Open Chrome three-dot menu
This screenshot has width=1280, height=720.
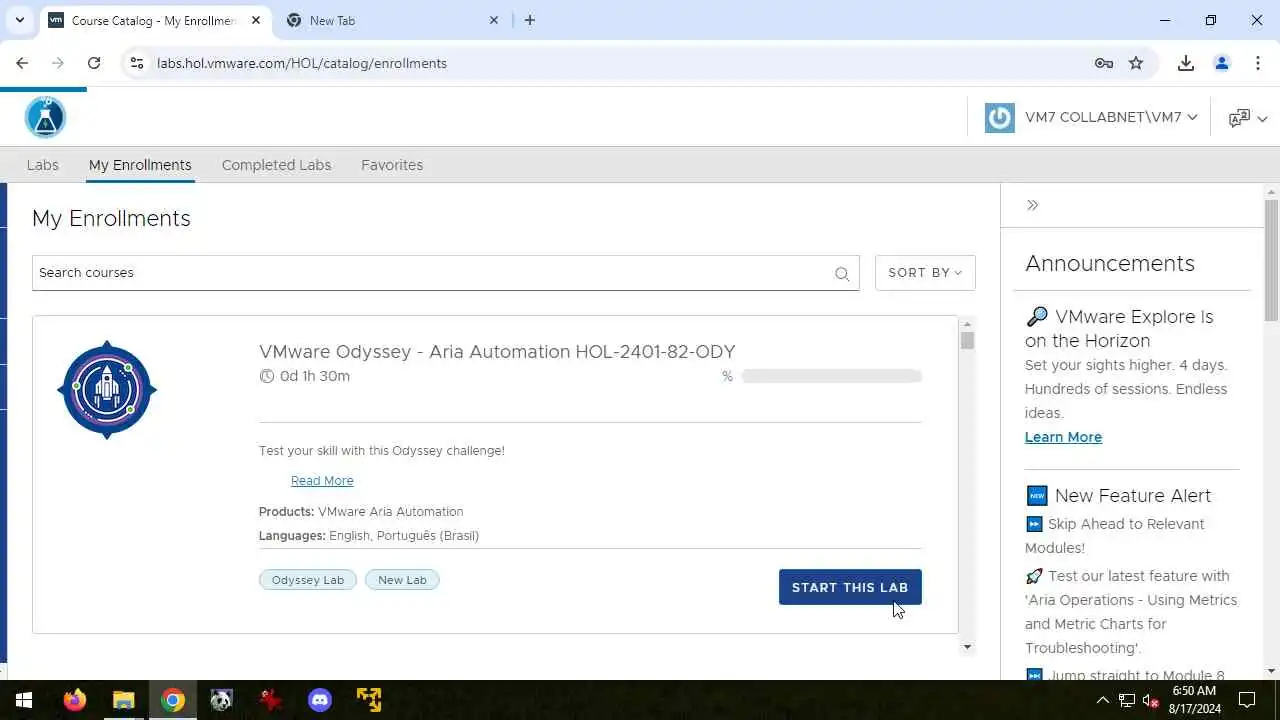pyautogui.click(x=1258, y=63)
